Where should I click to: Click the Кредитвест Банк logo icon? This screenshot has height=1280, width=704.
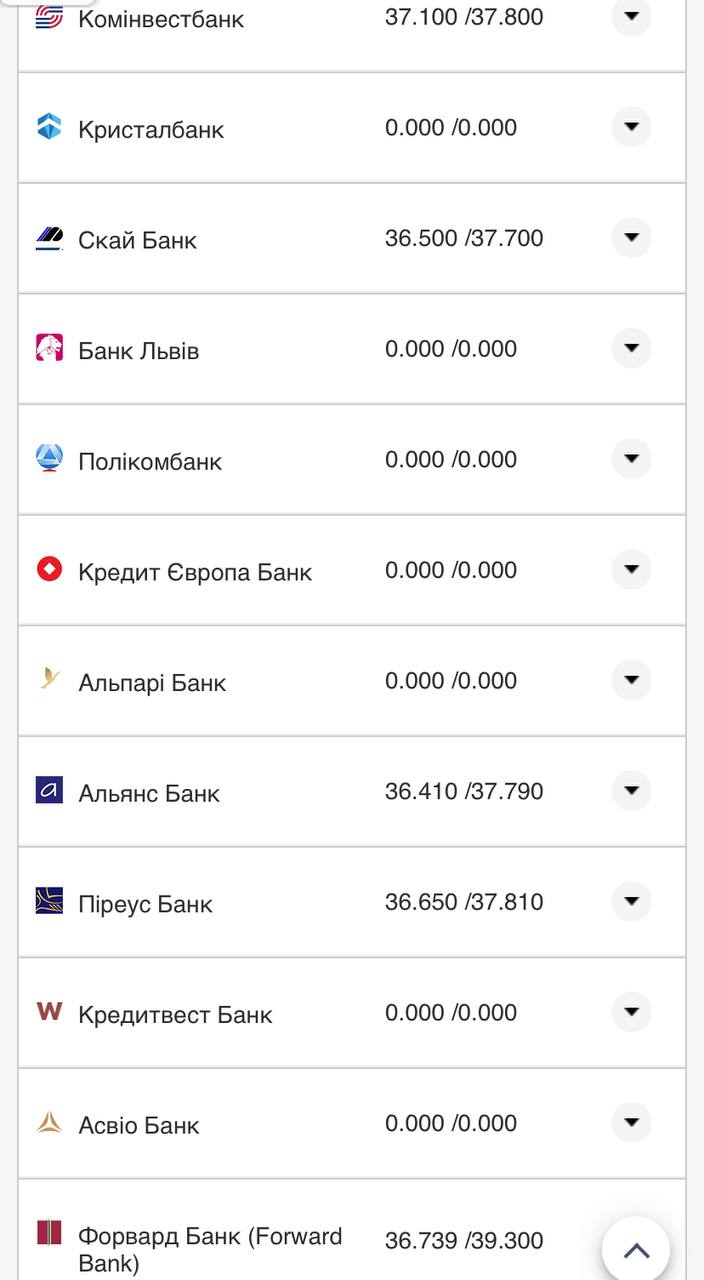tap(49, 1012)
